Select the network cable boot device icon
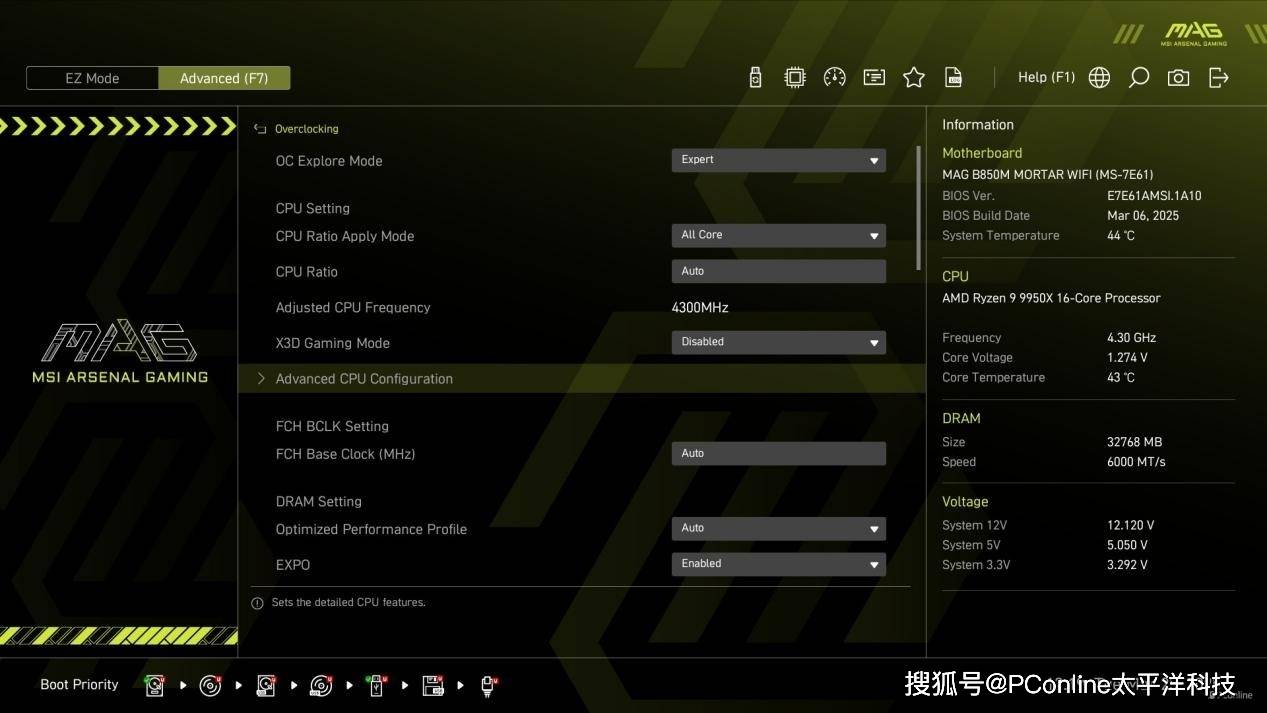 (489, 685)
